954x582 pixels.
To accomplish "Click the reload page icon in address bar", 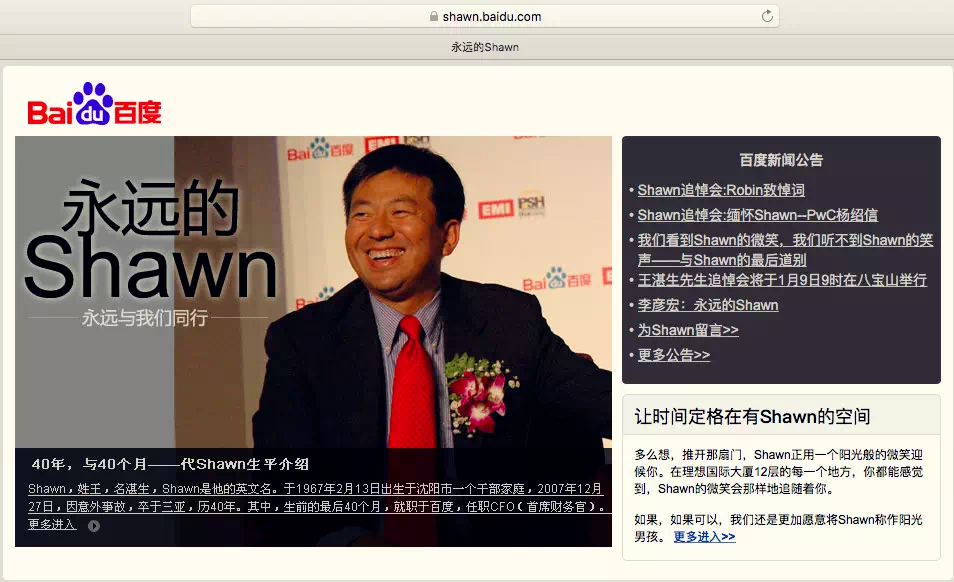I will point(767,16).
